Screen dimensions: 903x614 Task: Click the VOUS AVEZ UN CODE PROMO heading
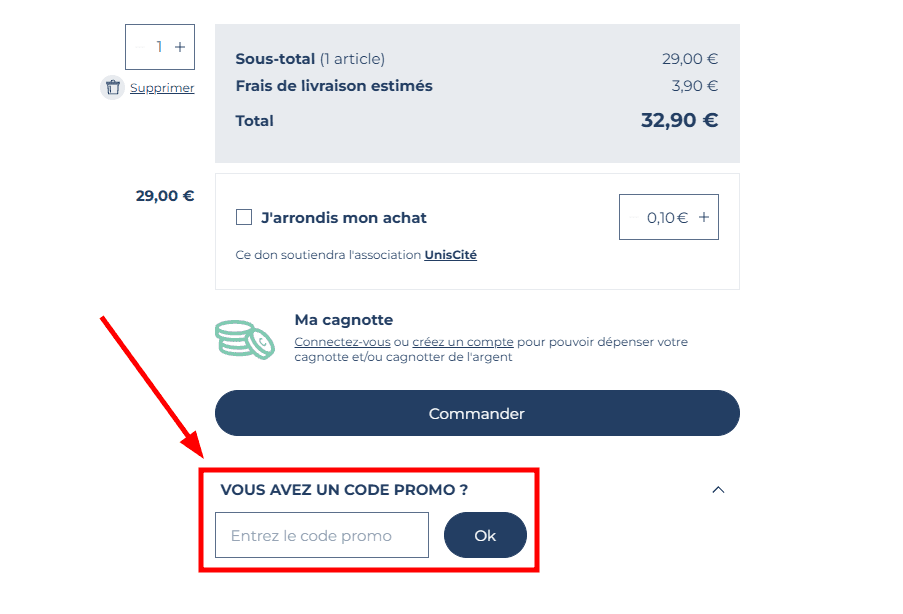point(344,490)
